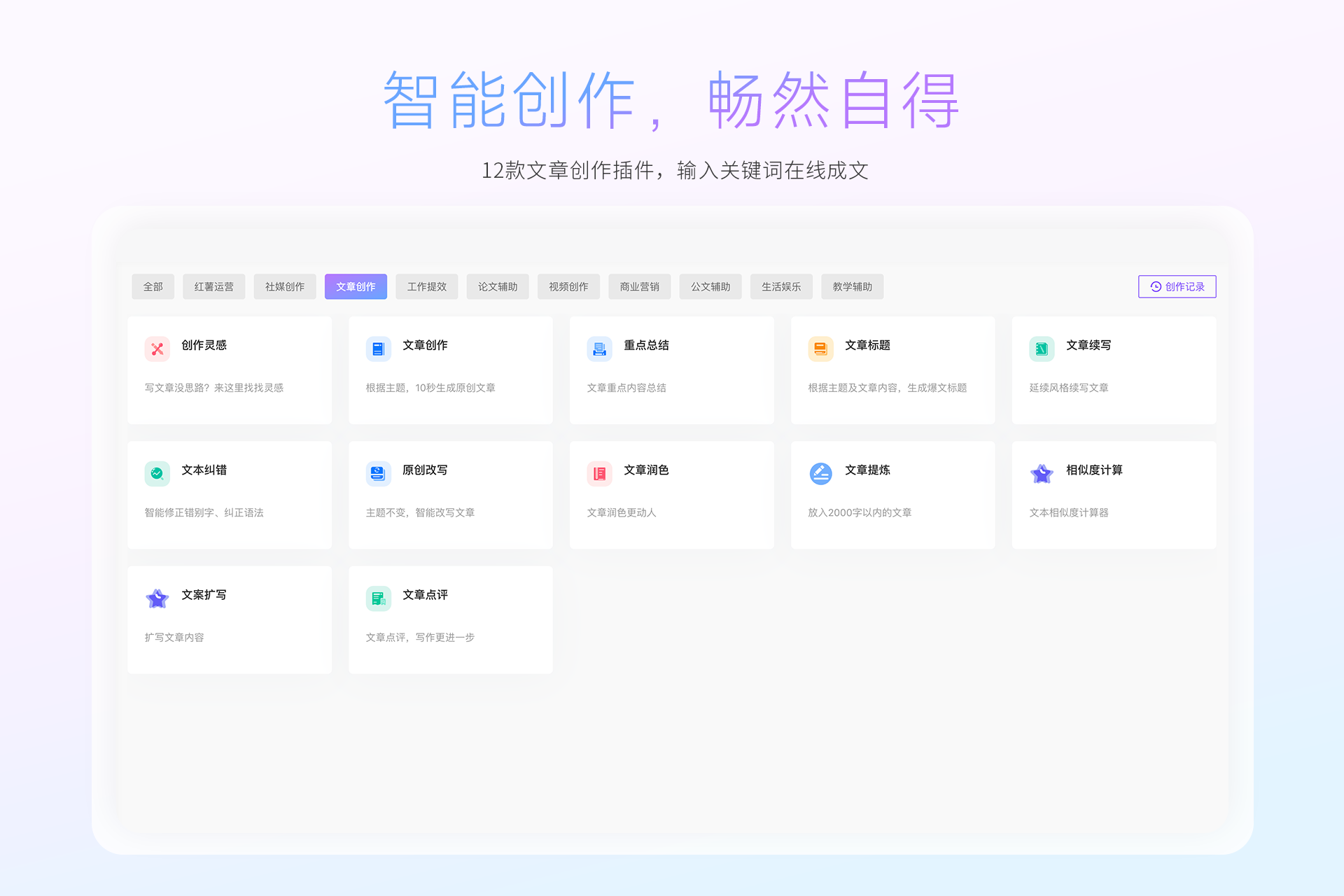This screenshot has height=896, width=1344.
Task: Click the 文章点评 green icon
Action: [378, 598]
